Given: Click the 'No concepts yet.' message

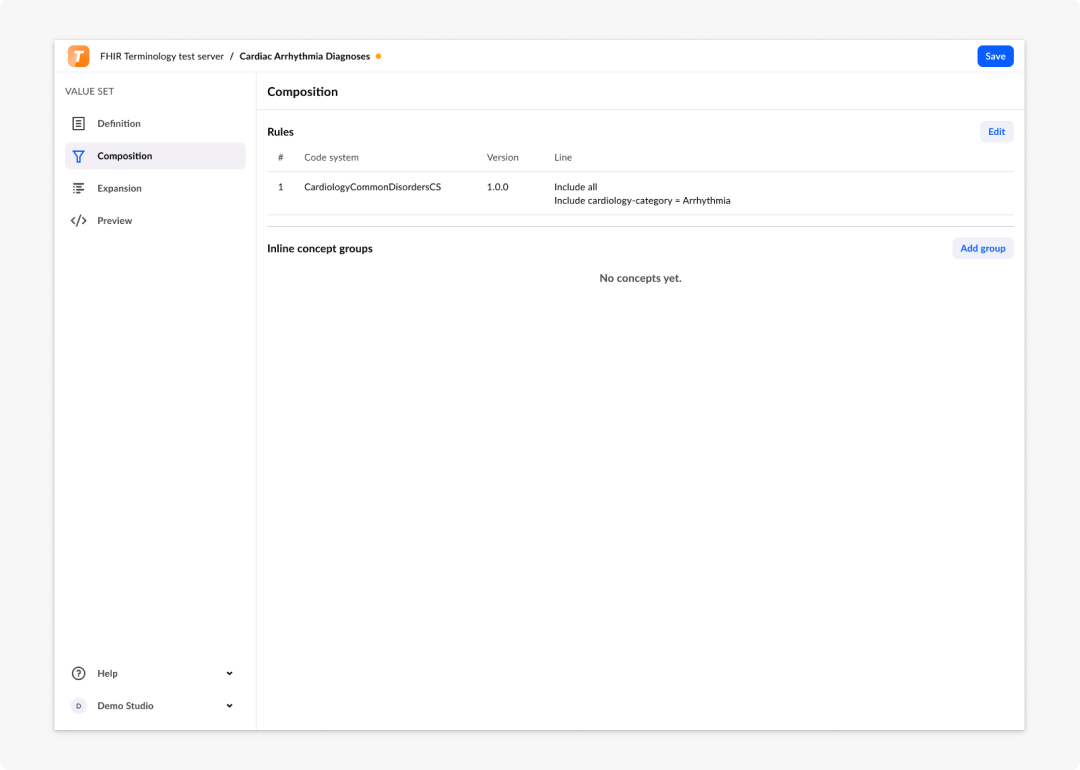Looking at the screenshot, I should 640,278.
